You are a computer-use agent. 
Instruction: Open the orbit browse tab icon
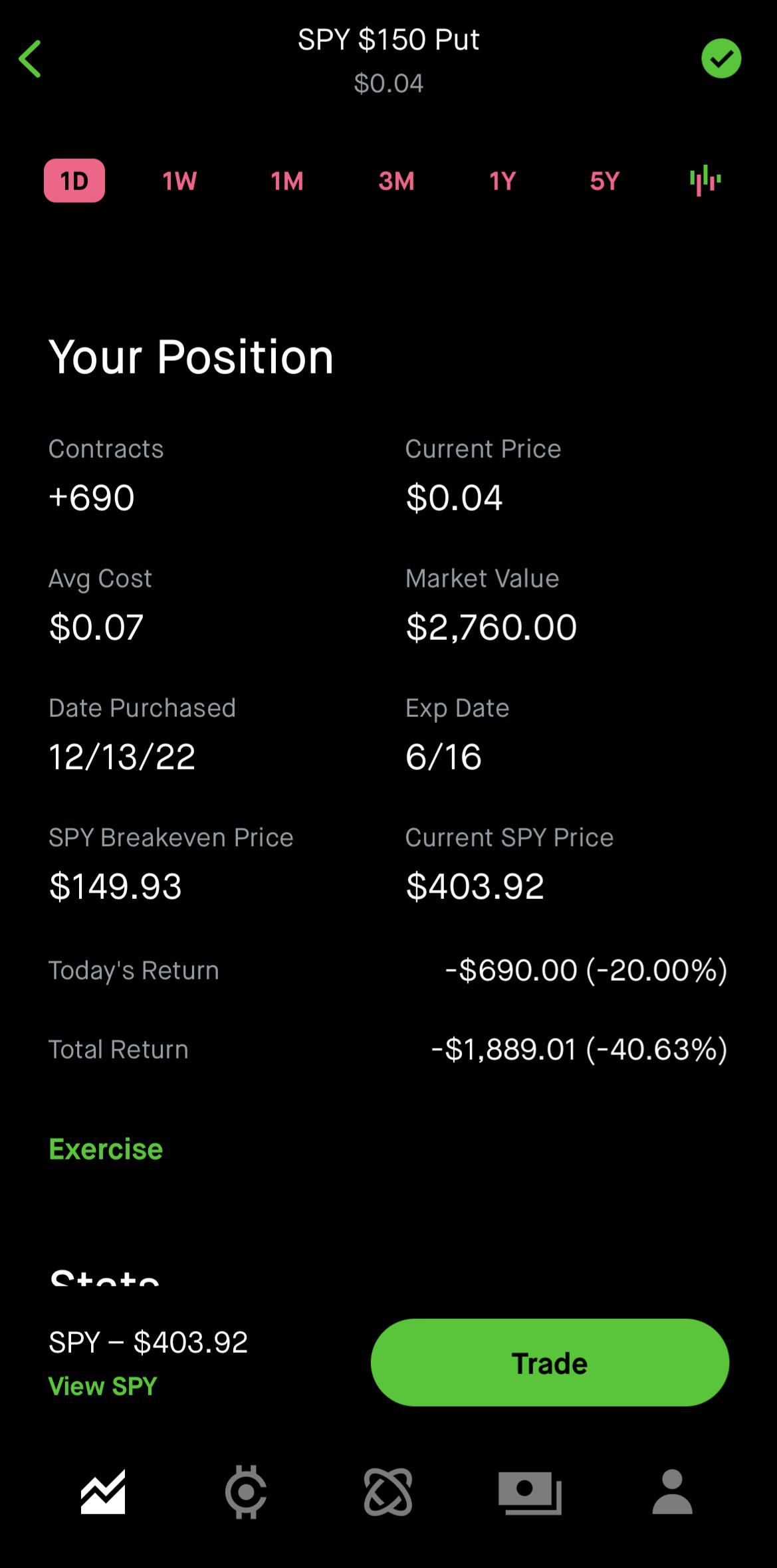(388, 1492)
